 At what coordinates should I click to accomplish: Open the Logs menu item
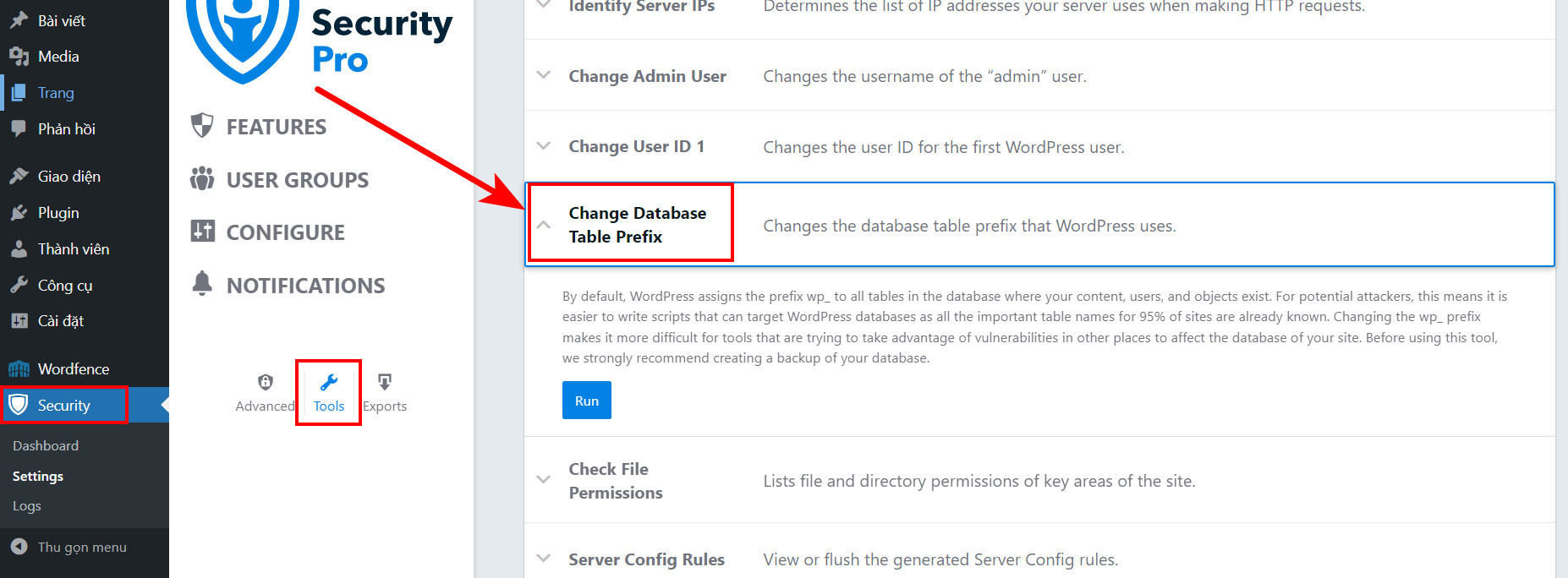[26, 505]
